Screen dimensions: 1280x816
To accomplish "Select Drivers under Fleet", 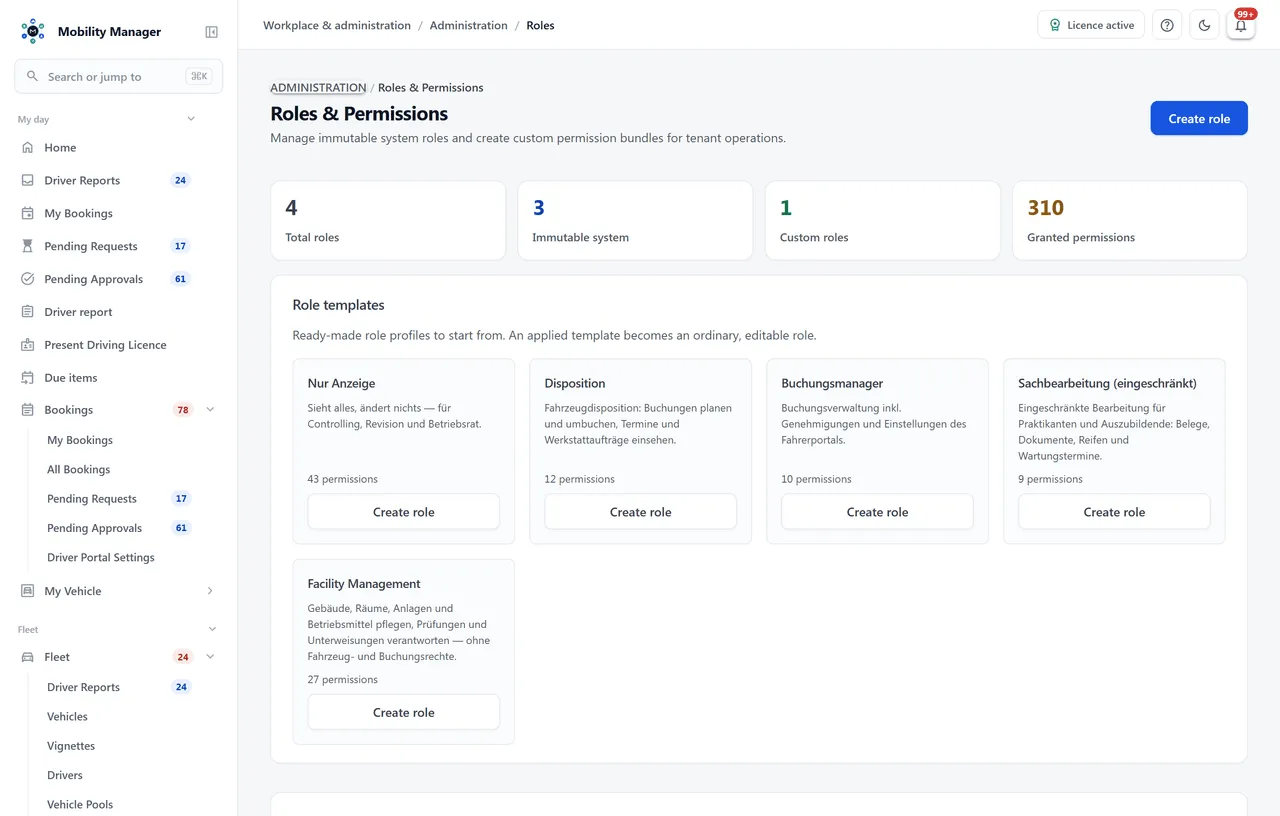I will 65,775.
